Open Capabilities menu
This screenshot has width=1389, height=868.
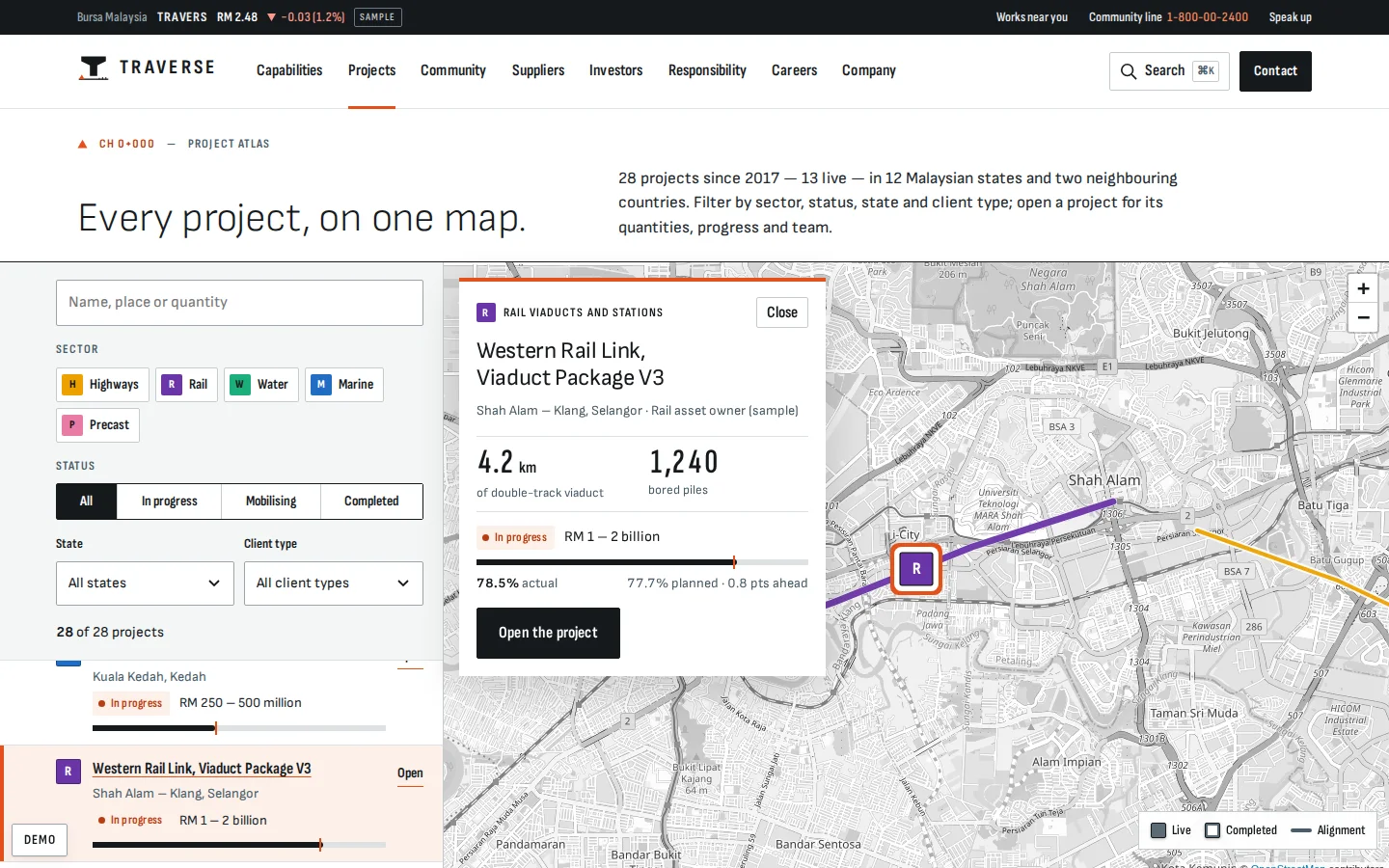click(x=289, y=70)
